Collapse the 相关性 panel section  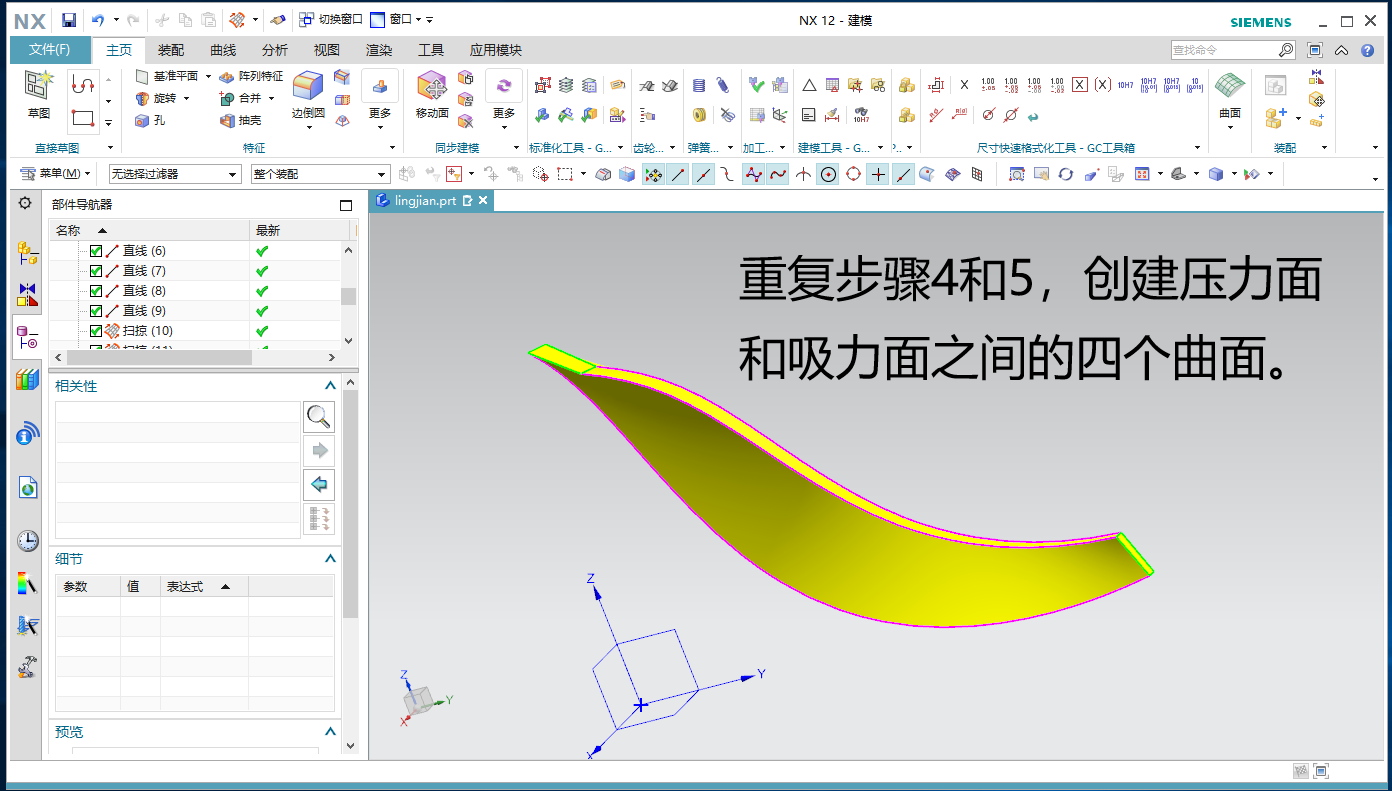click(x=330, y=386)
